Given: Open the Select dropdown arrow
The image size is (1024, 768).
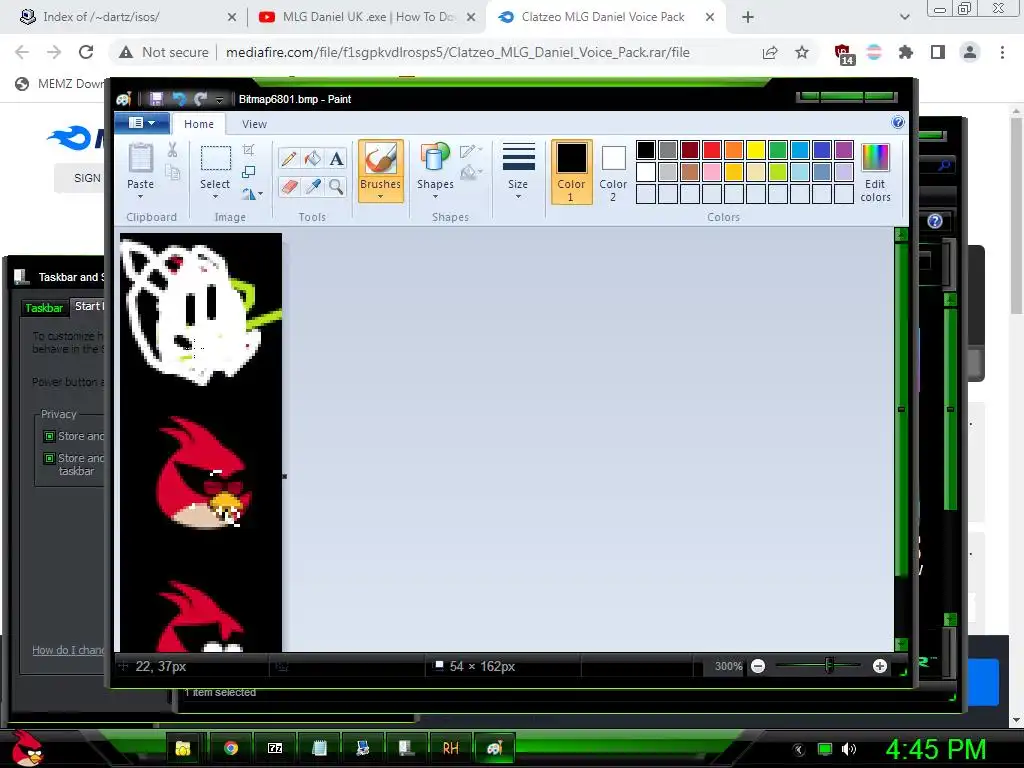Looking at the screenshot, I should point(215,196).
